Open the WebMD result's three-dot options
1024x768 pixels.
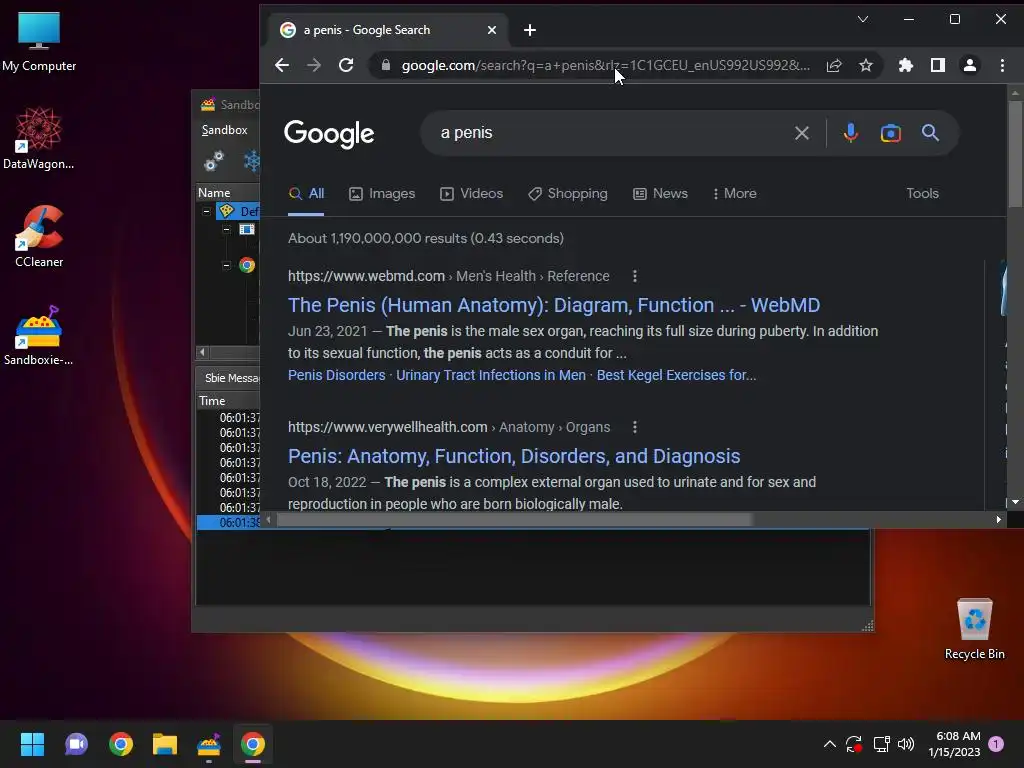[635, 276]
